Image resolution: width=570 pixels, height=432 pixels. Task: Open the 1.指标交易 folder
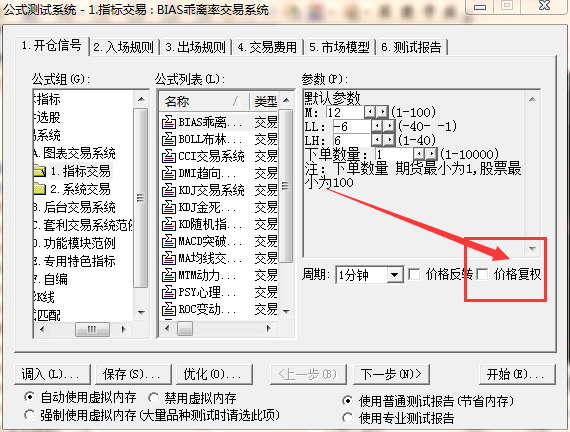(39, 171)
